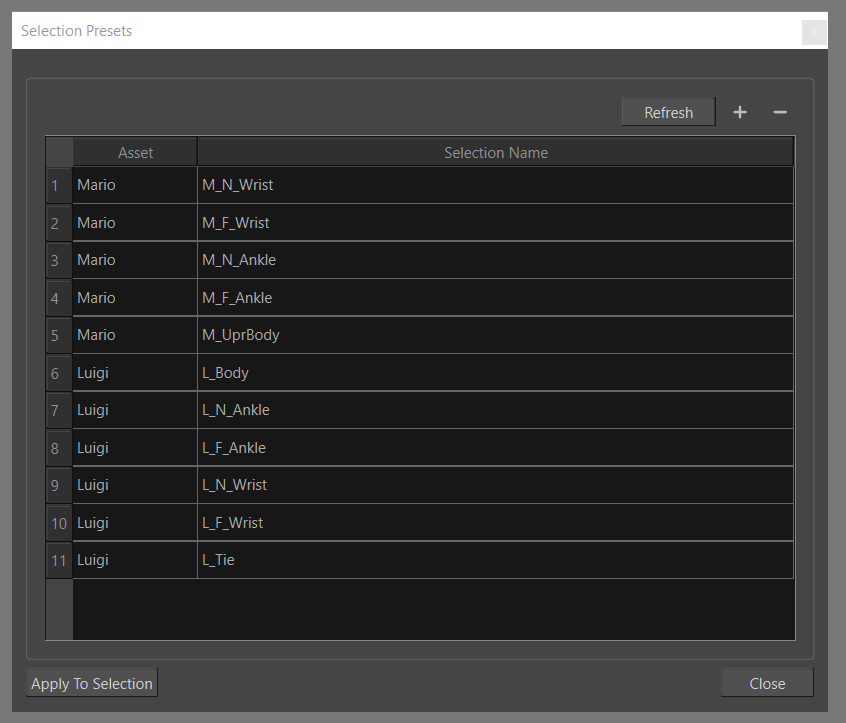Select the M_N_Wrist preset row
Screen dimensions: 846x723
pyautogui.click(x=400, y=185)
